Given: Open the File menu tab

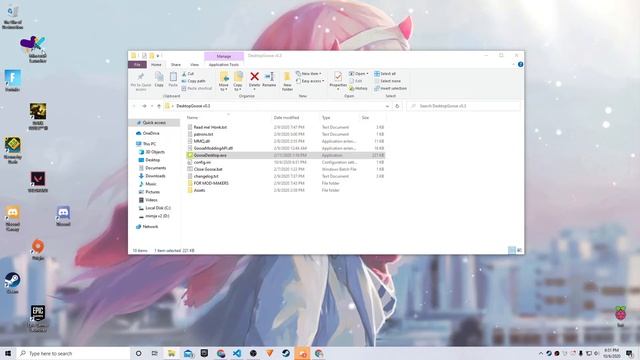Looking at the screenshot, I should 137,64.
